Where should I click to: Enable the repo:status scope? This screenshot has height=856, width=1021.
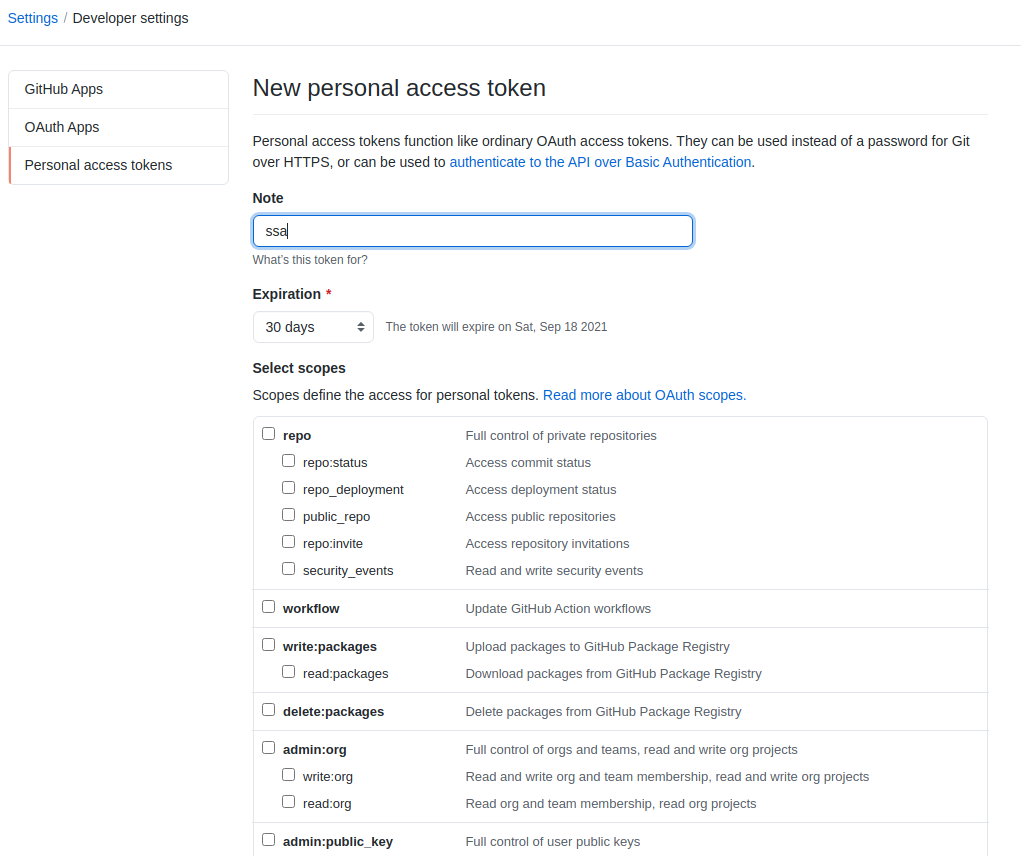click(288, 461)
